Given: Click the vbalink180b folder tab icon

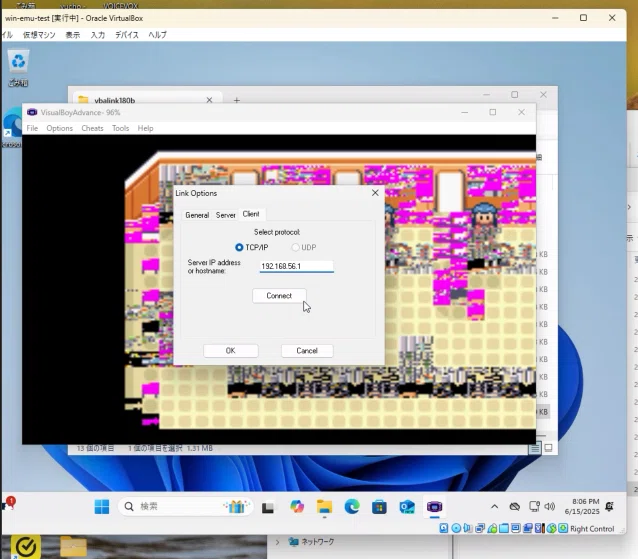Looking at the screenshot, I should coord(83,100).
